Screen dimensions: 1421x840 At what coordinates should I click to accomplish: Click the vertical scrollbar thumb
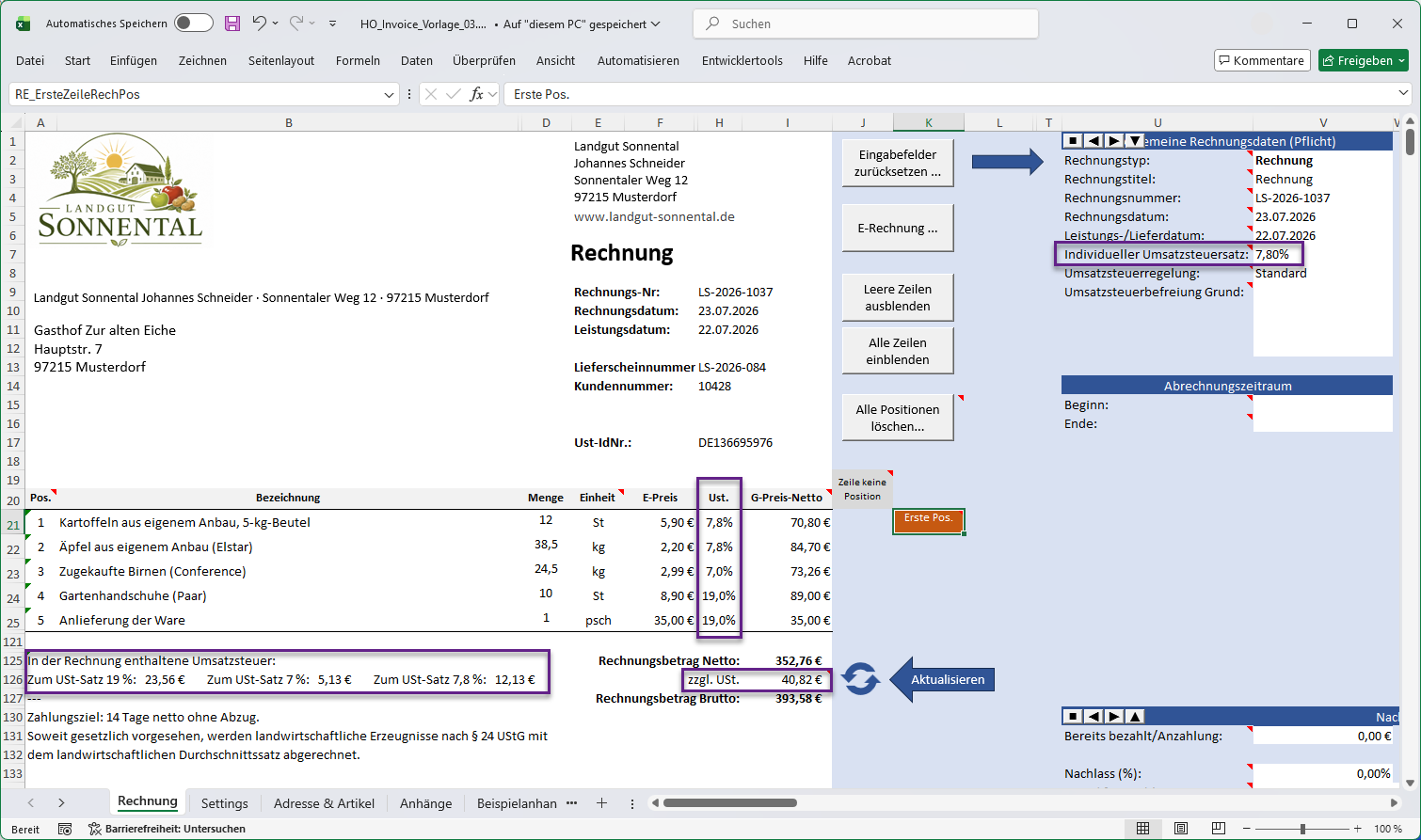point(1410,141)
